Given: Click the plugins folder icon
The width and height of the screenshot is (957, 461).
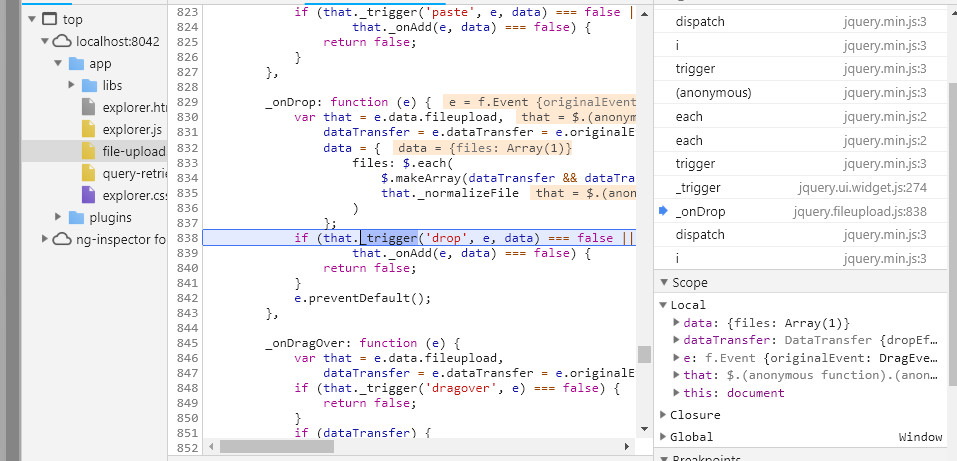Looking at the screenshot, I should (75, 217).
